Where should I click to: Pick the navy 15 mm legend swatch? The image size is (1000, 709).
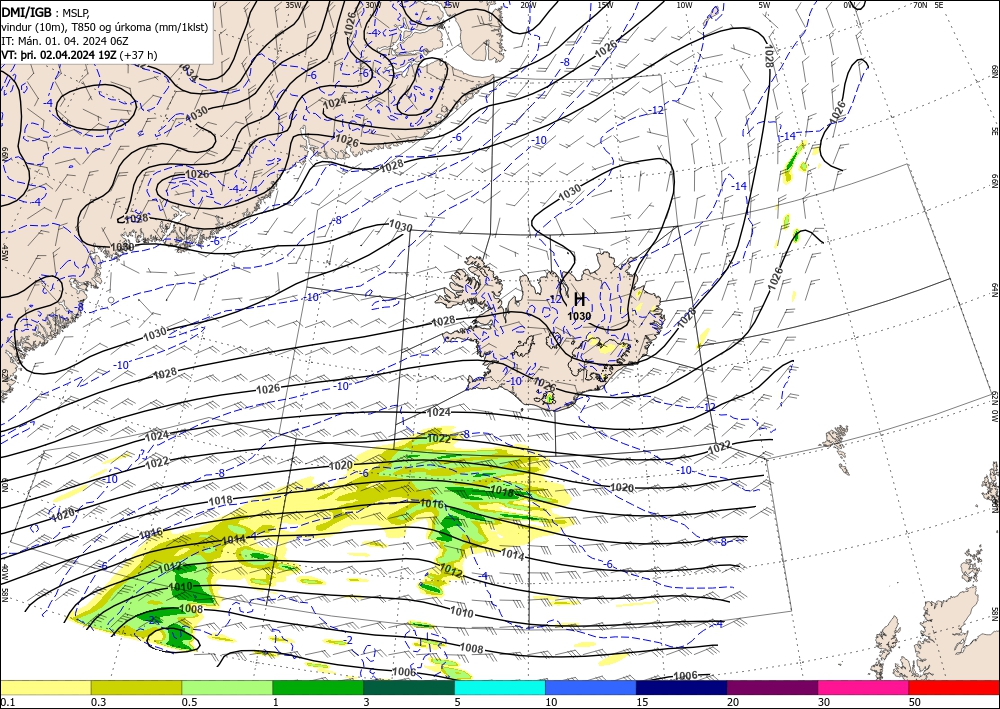[x=682, y=688]
